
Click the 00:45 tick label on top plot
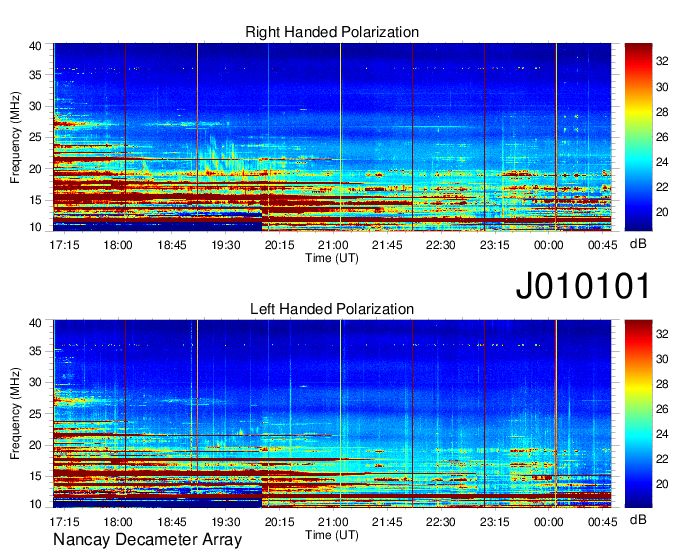[x=602, y=245]
